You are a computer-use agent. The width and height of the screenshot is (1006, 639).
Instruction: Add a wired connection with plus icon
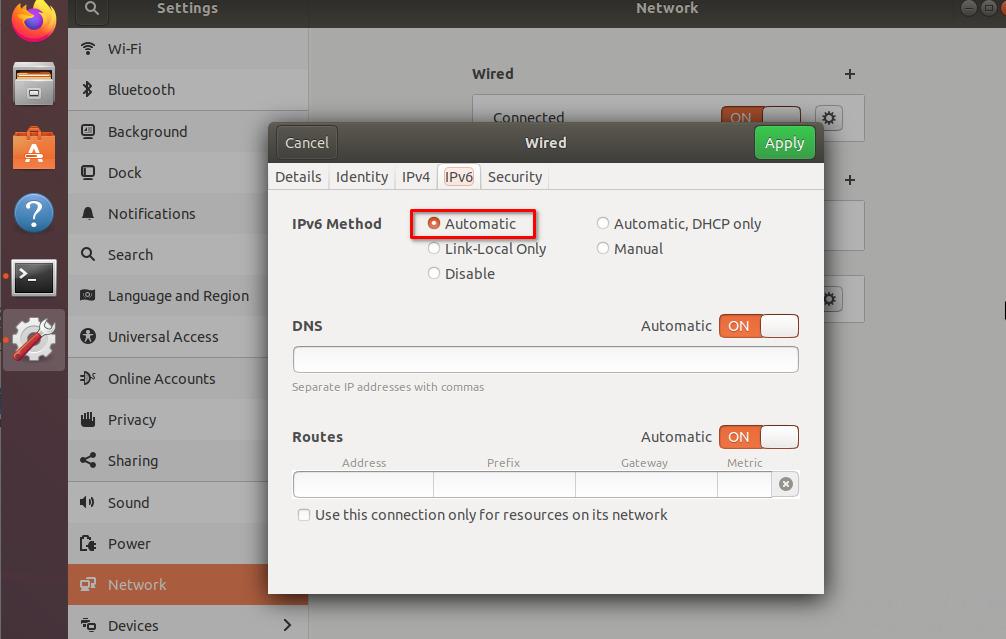850,74
